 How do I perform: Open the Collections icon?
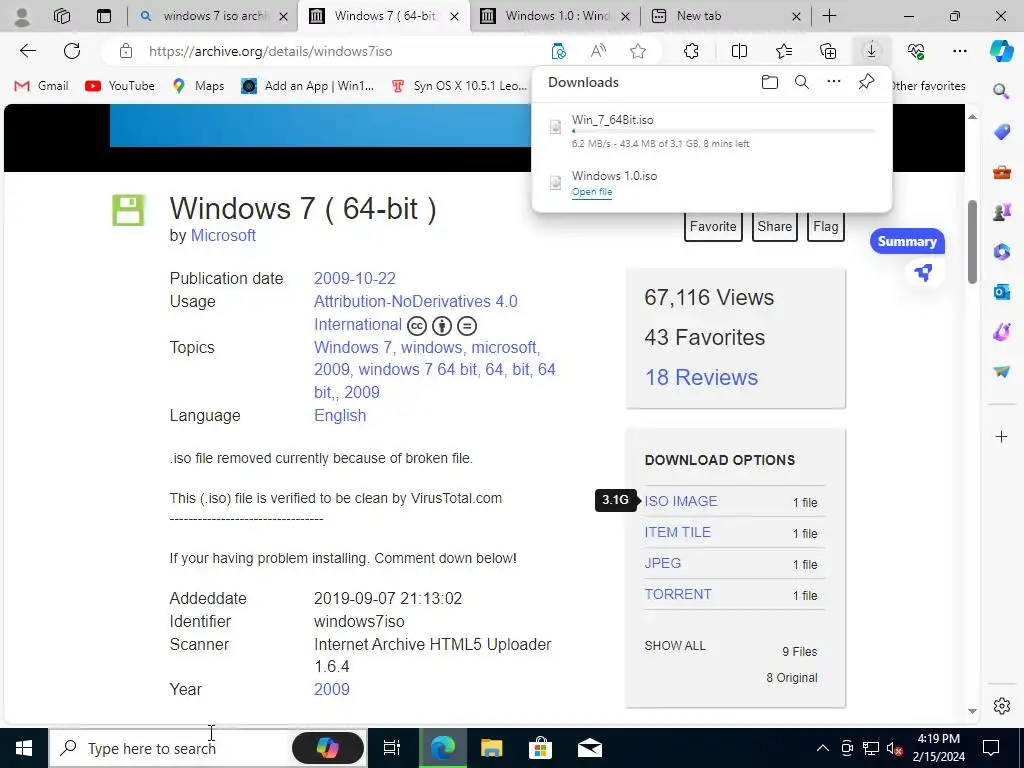[x=828, y=51]
